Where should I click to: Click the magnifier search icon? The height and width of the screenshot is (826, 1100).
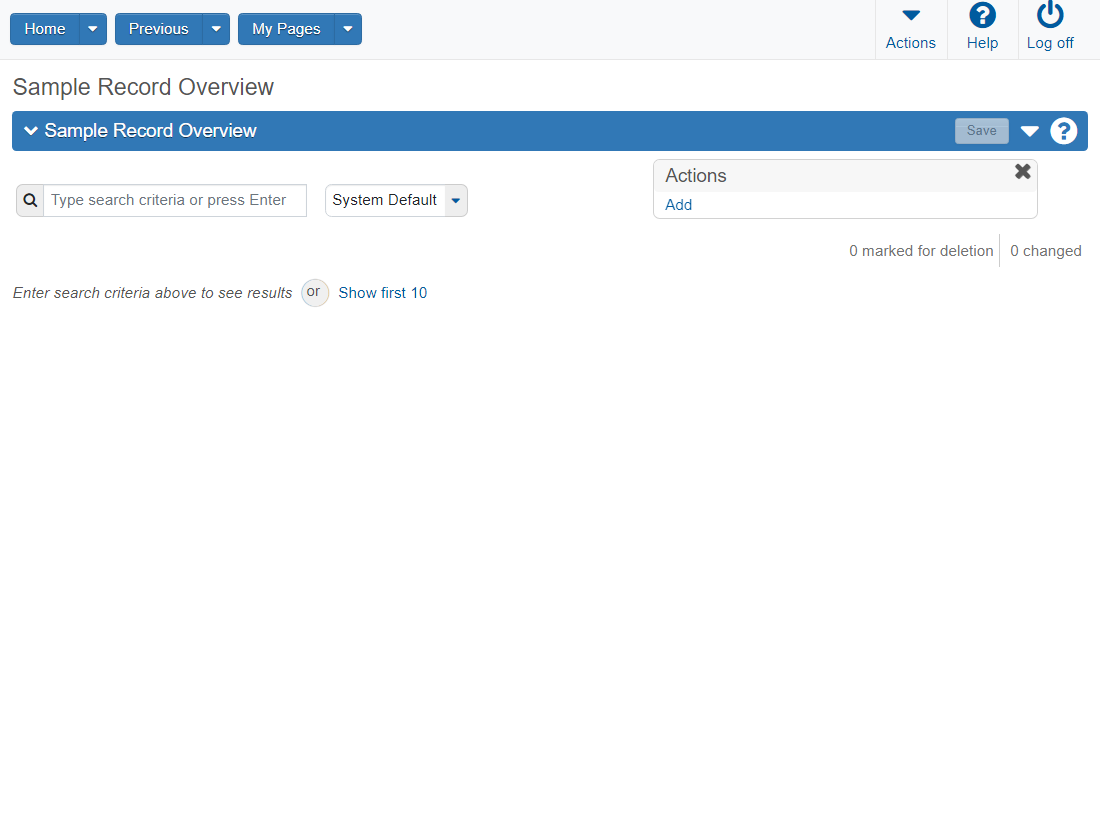[x=30, y=201]
